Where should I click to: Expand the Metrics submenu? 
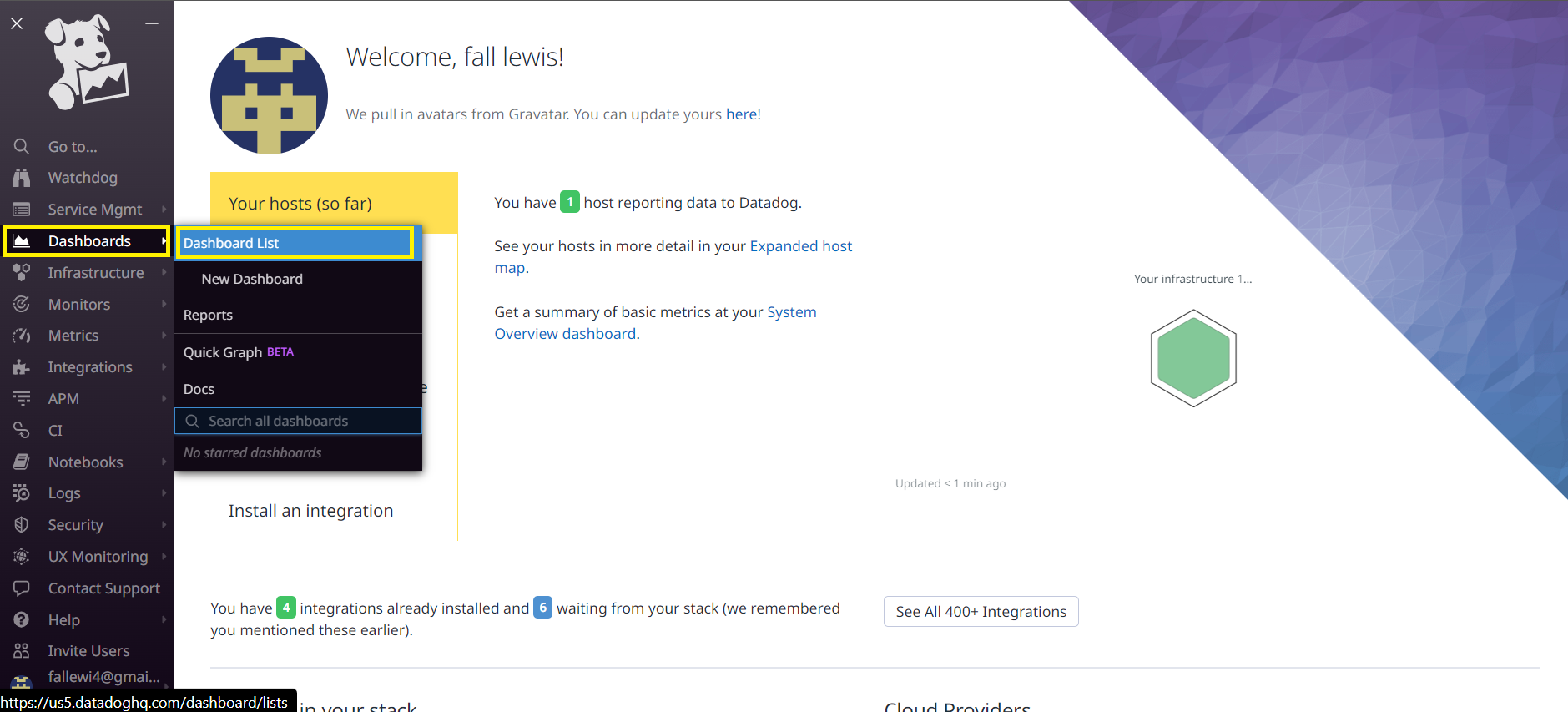73,336
